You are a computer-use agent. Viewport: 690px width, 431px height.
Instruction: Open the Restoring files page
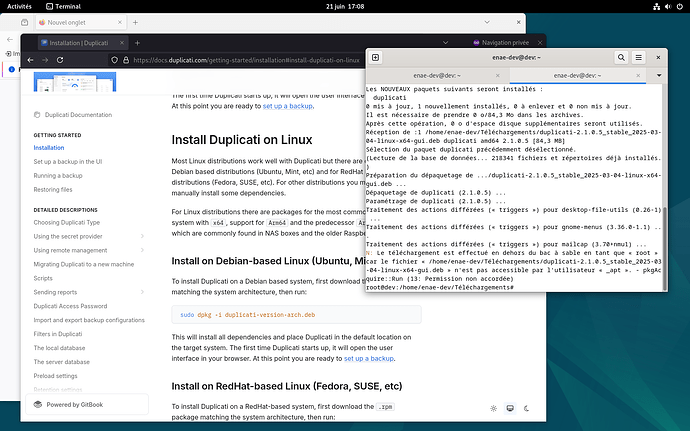(x=53, y=190)
